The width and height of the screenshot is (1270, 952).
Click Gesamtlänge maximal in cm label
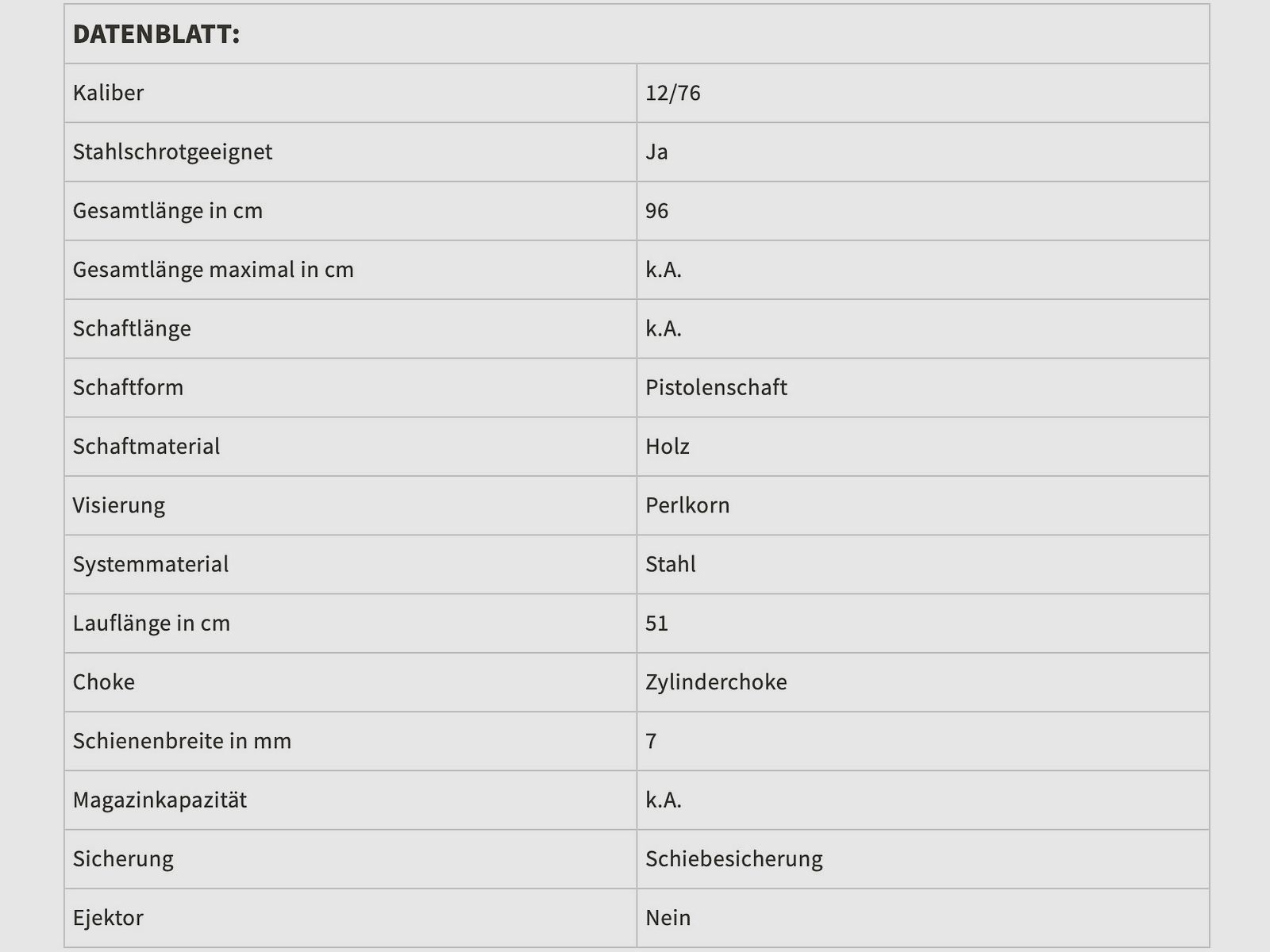click(x=214, y=269)
